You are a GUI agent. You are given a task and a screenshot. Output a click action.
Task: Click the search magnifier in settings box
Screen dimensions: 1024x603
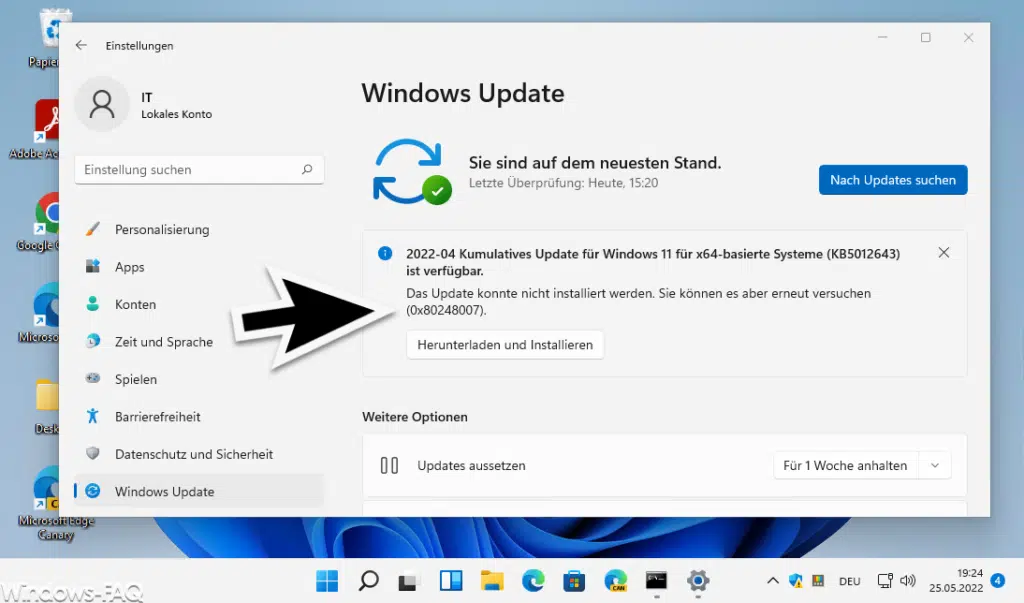point(307,170)
